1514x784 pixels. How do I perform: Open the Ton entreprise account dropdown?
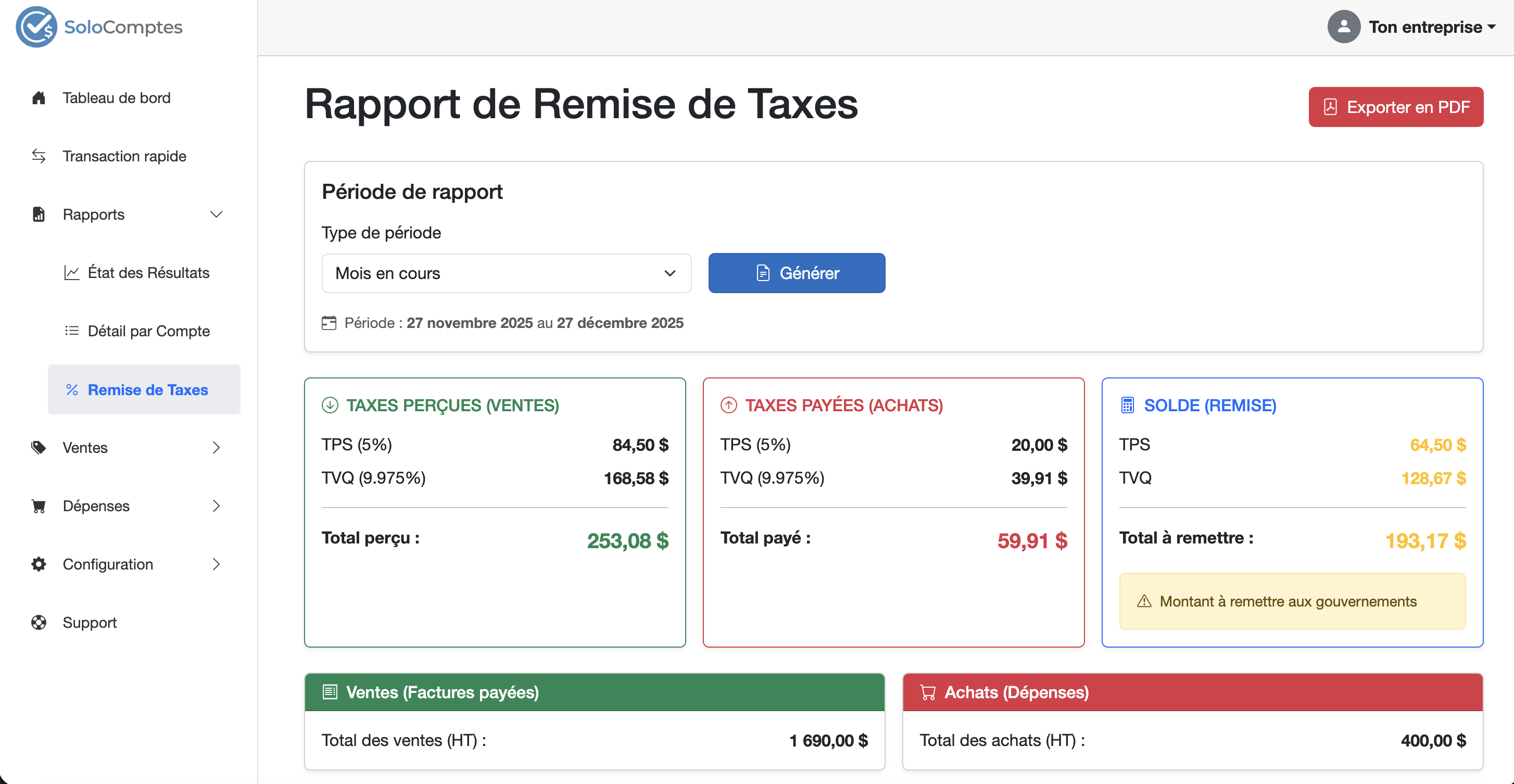pos(1432,27)
